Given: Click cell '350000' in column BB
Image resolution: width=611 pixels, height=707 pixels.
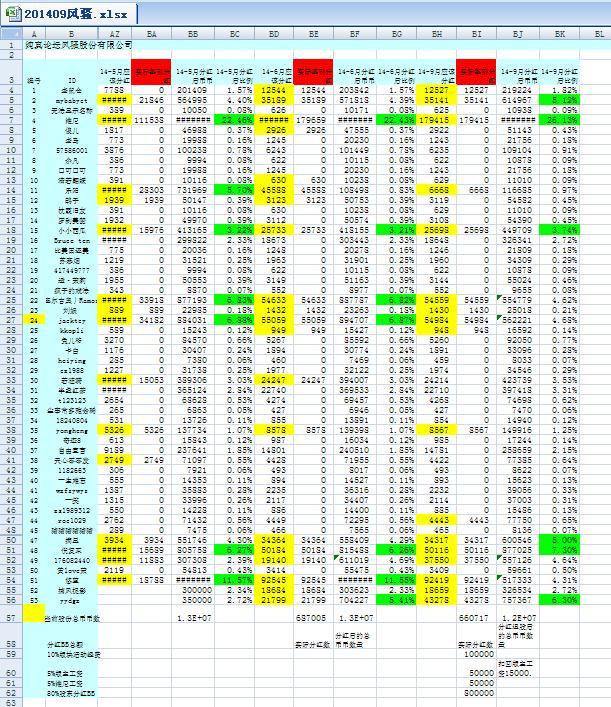Looking at the screenshot, I should pos(193,600).
